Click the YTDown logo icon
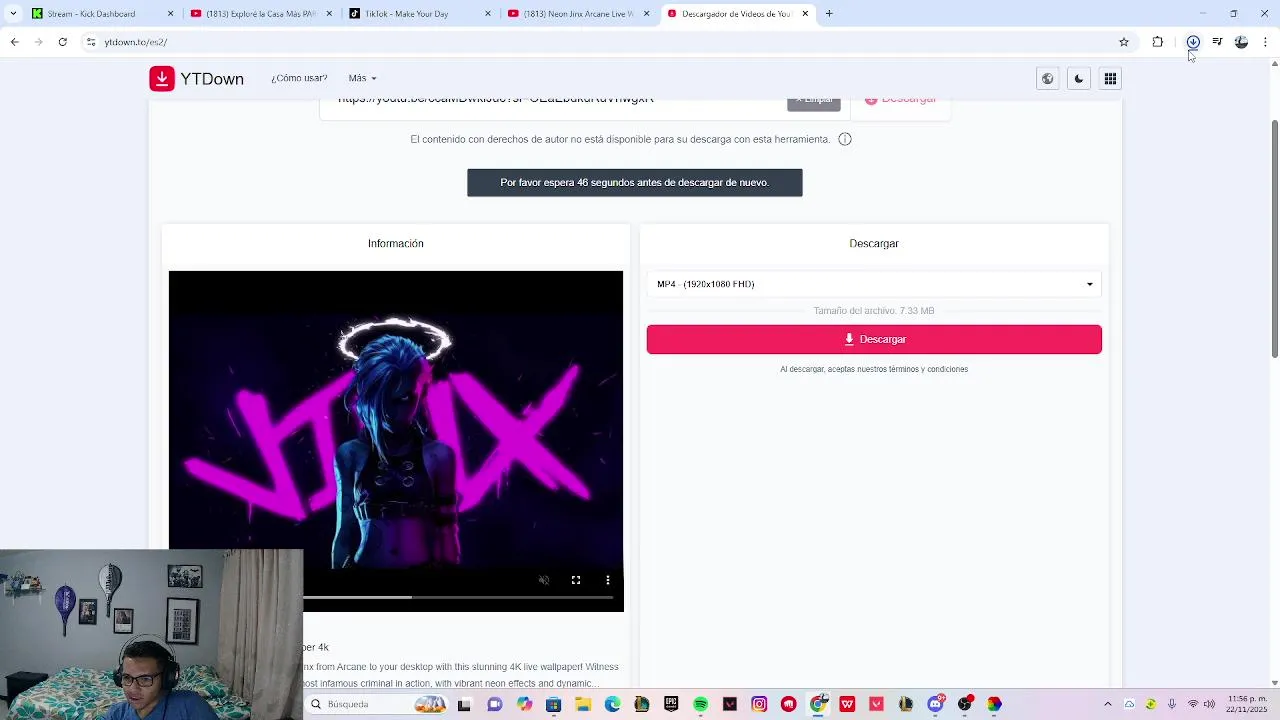1280x720 pixels. click(x=162, y=79)
